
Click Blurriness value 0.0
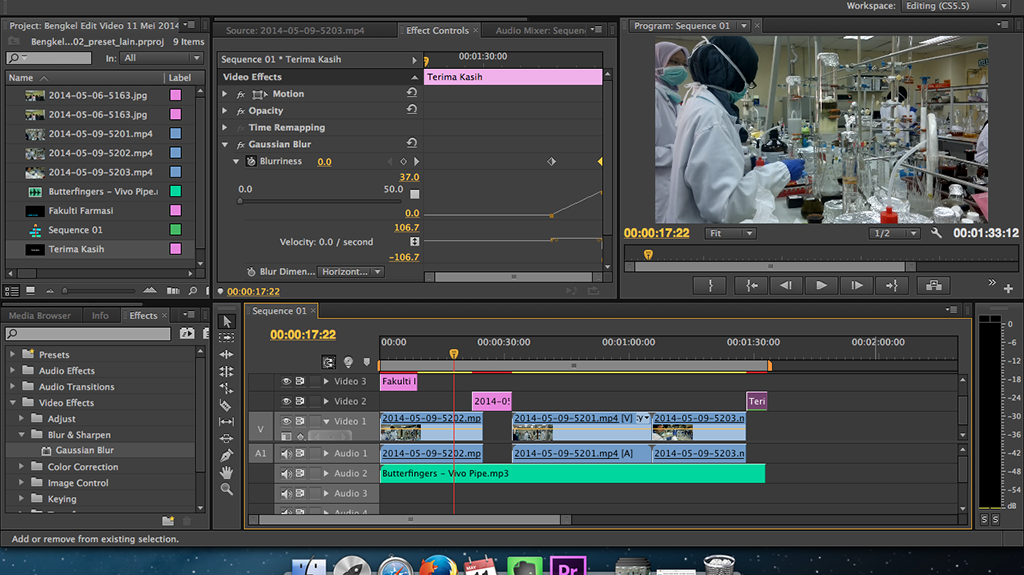point(325,162)
